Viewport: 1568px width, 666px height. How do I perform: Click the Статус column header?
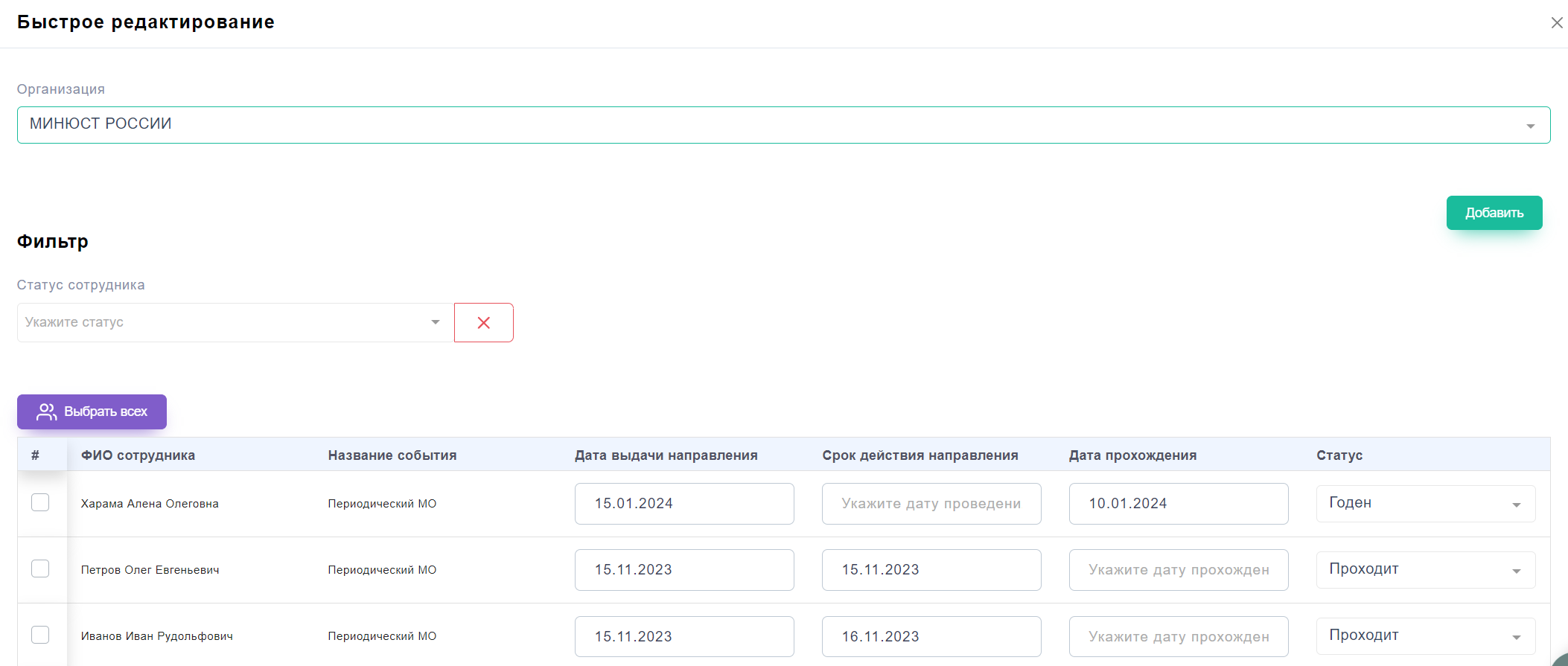(x=1339, y=455)
